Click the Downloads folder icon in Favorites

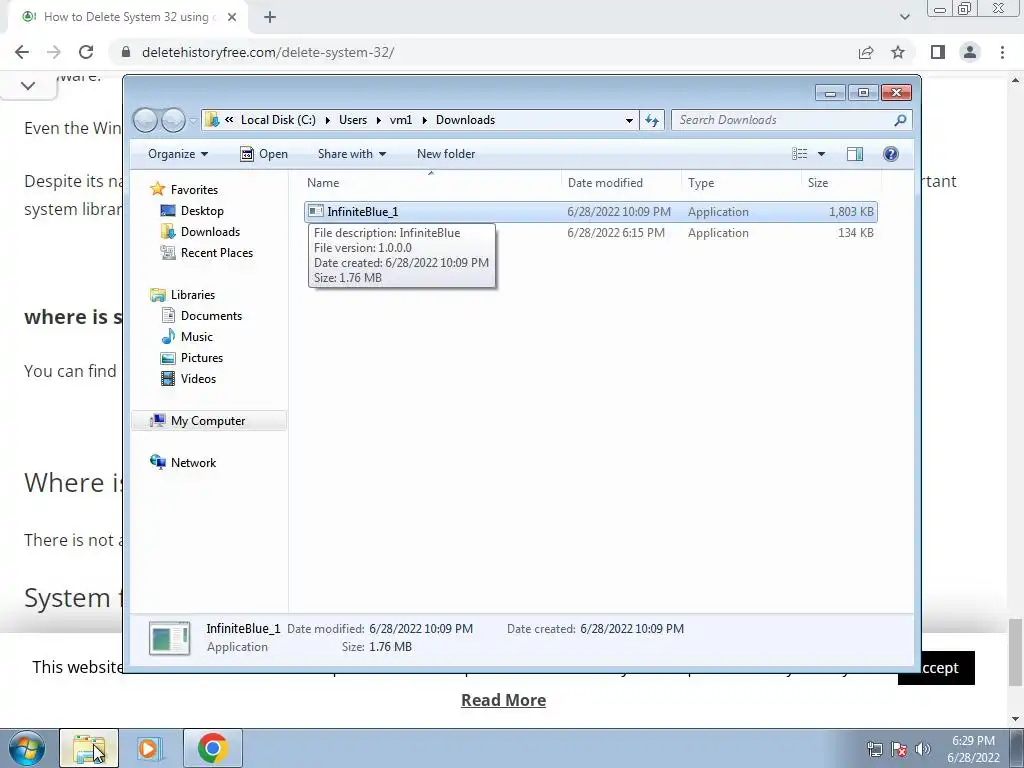coord(168,232)
